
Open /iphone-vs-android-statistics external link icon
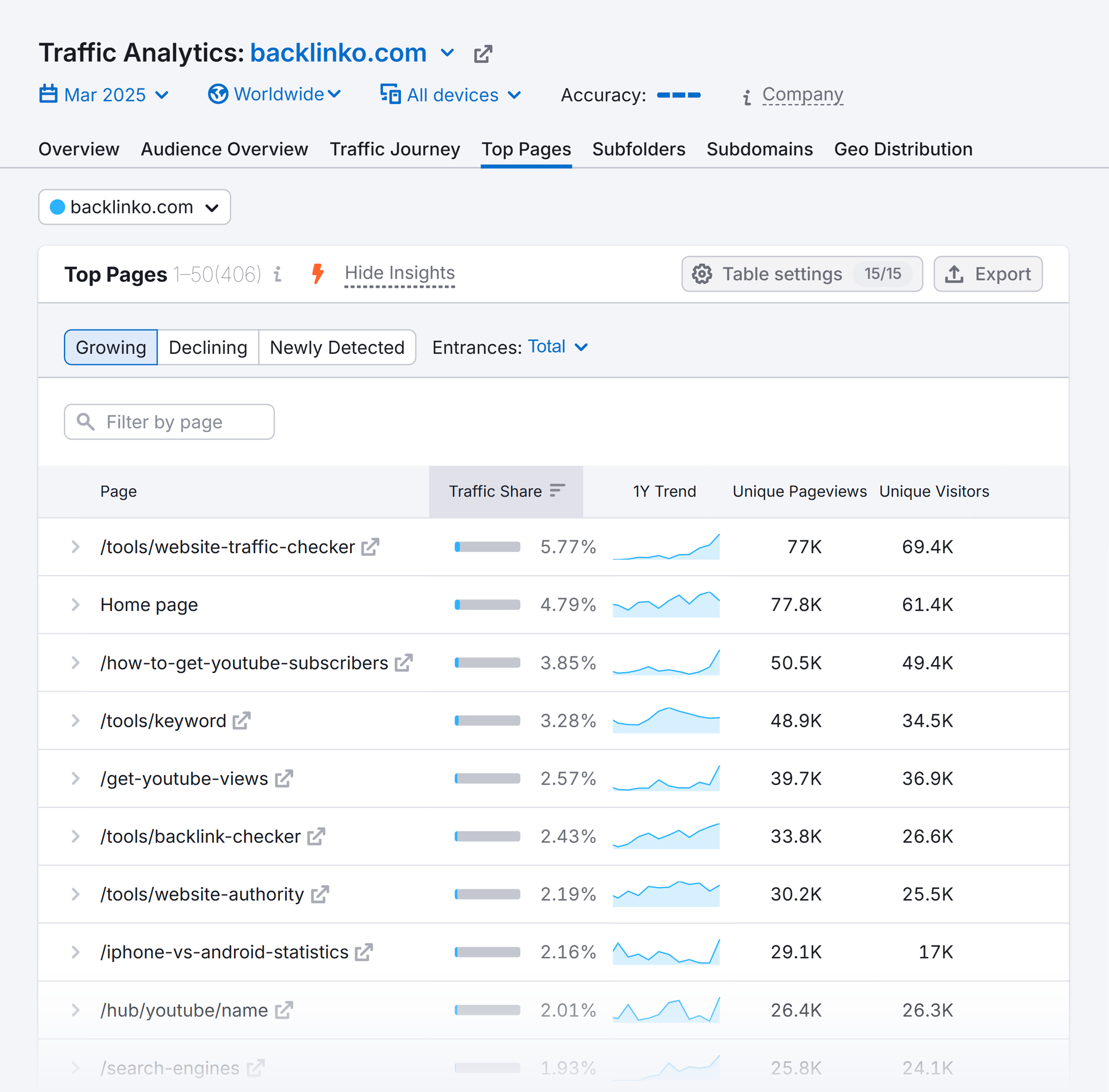(x=364, y=952)
